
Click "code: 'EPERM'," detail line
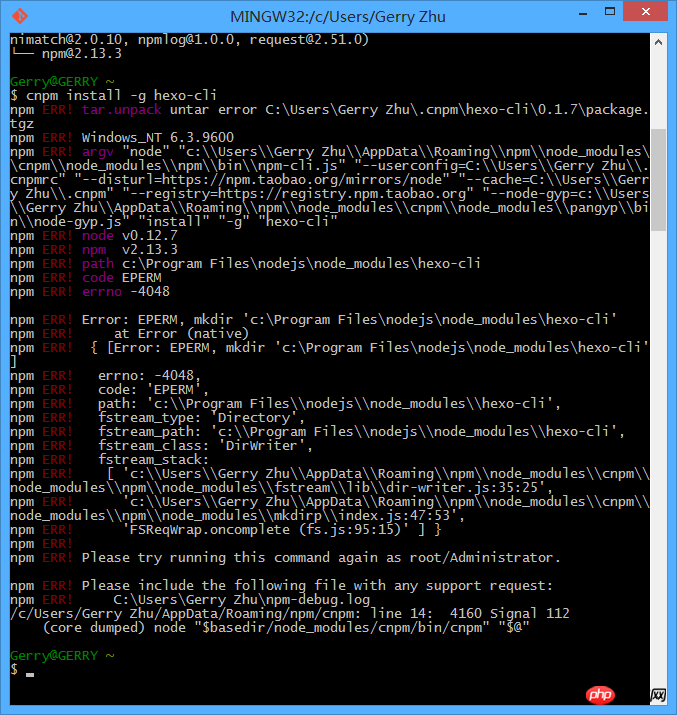click(x=153, y=390)
